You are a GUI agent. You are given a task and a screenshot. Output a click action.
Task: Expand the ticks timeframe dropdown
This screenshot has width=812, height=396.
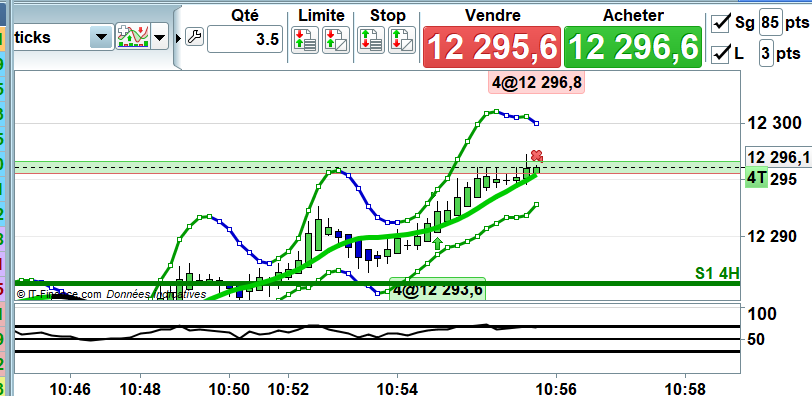click(101, 38)
